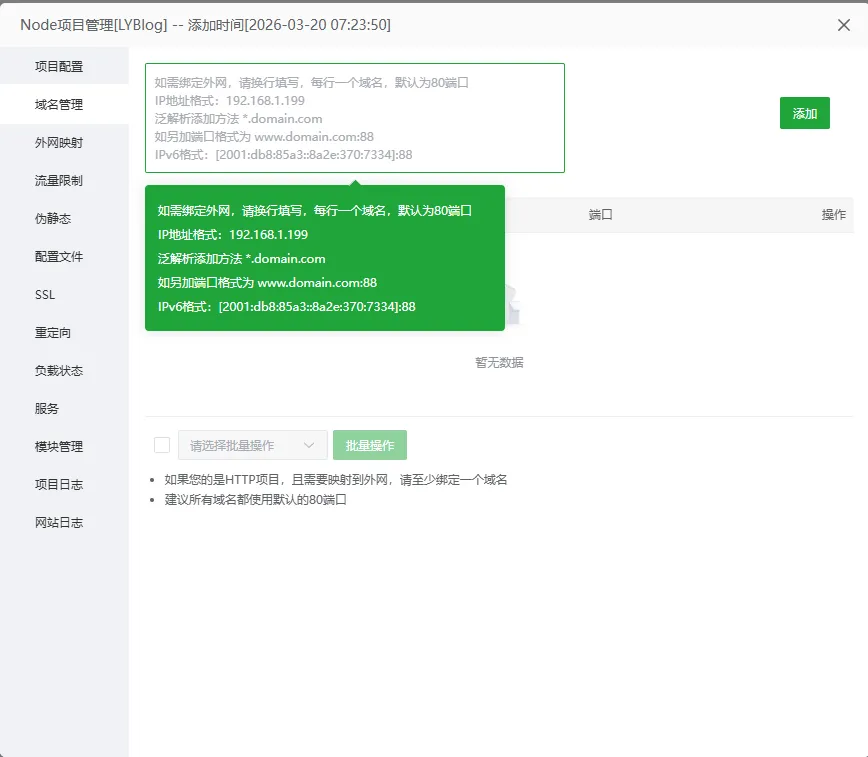868x757 pixels.
Task: Tick the select-all checkbox beside batch dropdown
Action: pos(162,445)
